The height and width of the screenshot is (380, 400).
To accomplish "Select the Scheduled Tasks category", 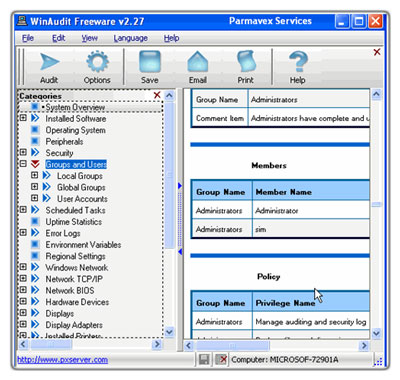I will click(75, 210).
